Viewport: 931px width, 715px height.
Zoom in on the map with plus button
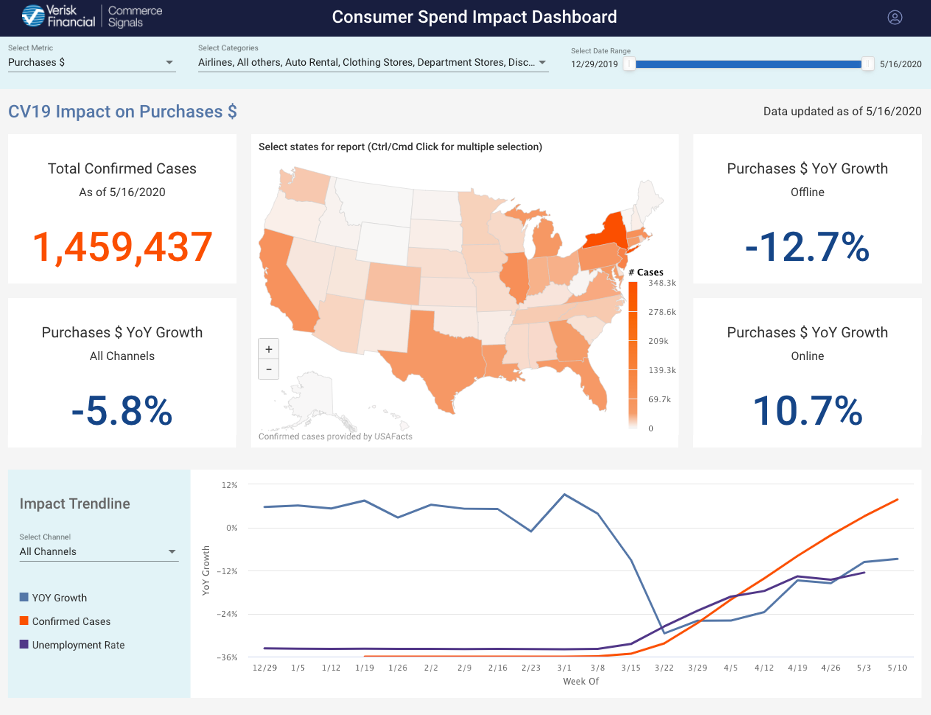(x=268, y=349)
